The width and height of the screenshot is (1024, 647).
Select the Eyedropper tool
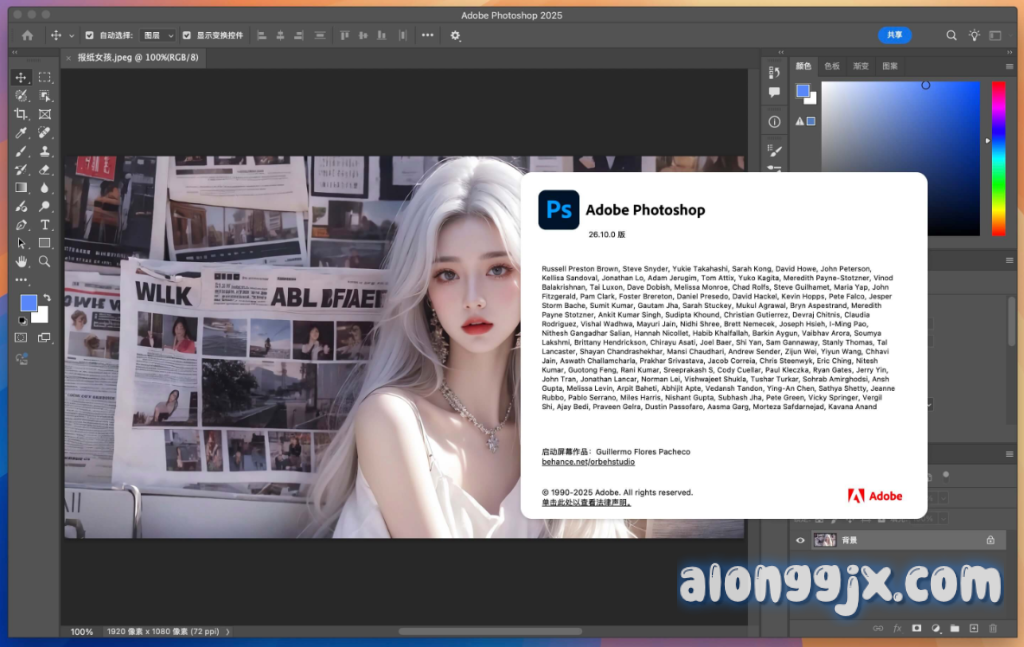(21, 133)
